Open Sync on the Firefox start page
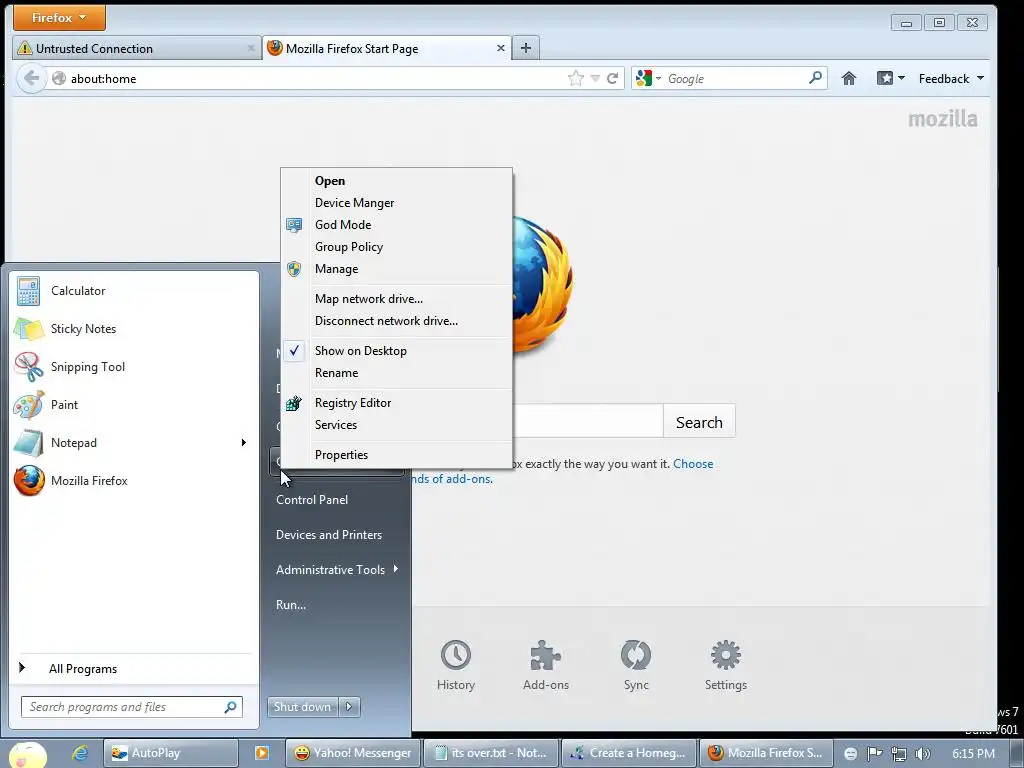The width and height of the screenshot is (1024, 768). pyautogui.click(x=635, y=665)
